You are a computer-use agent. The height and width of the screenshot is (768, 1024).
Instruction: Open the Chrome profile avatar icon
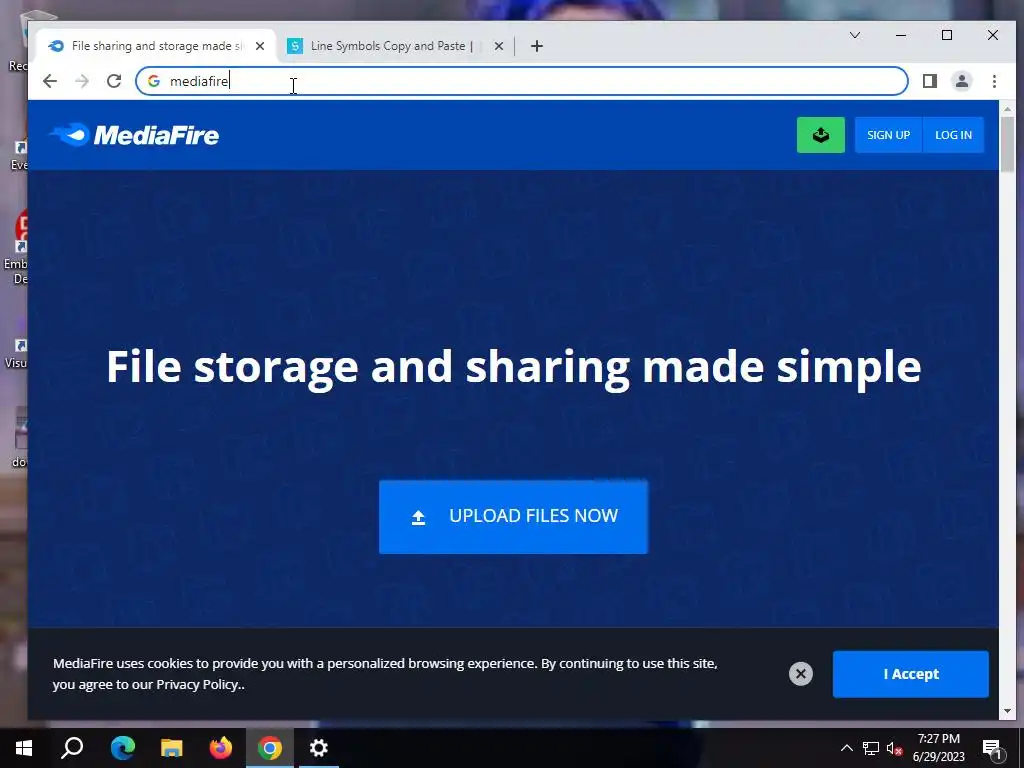962,81
